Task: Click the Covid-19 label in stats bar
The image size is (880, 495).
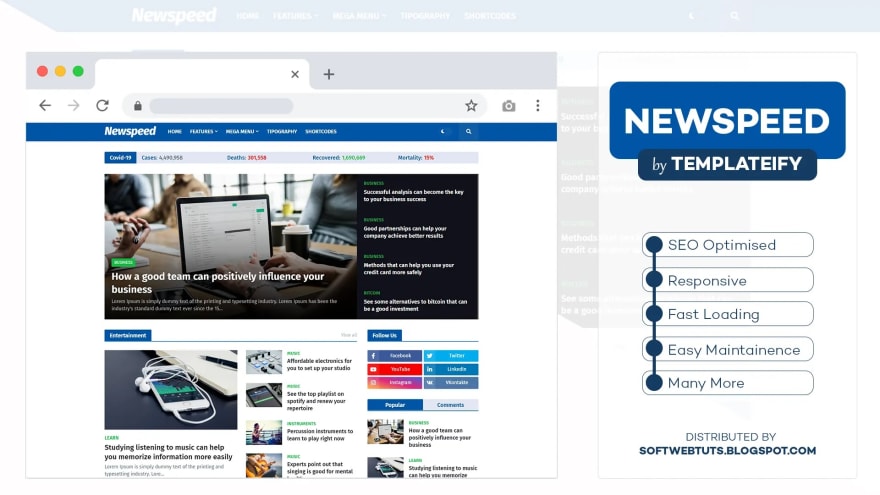Action: [120, 158]
